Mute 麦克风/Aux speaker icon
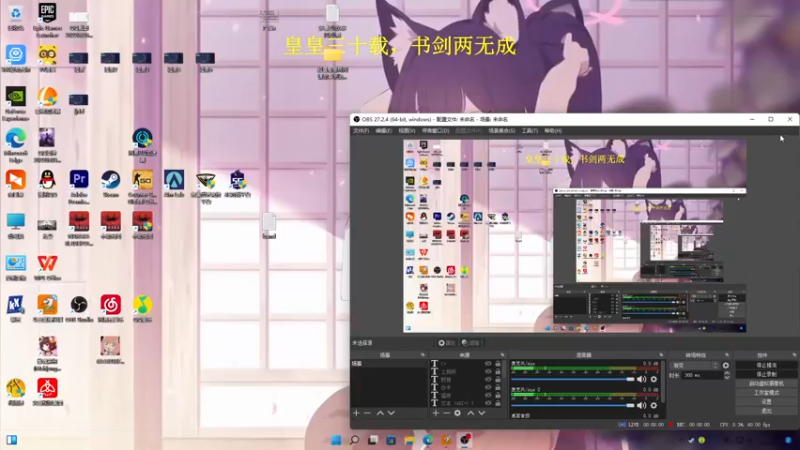 (x=641, y=379)
